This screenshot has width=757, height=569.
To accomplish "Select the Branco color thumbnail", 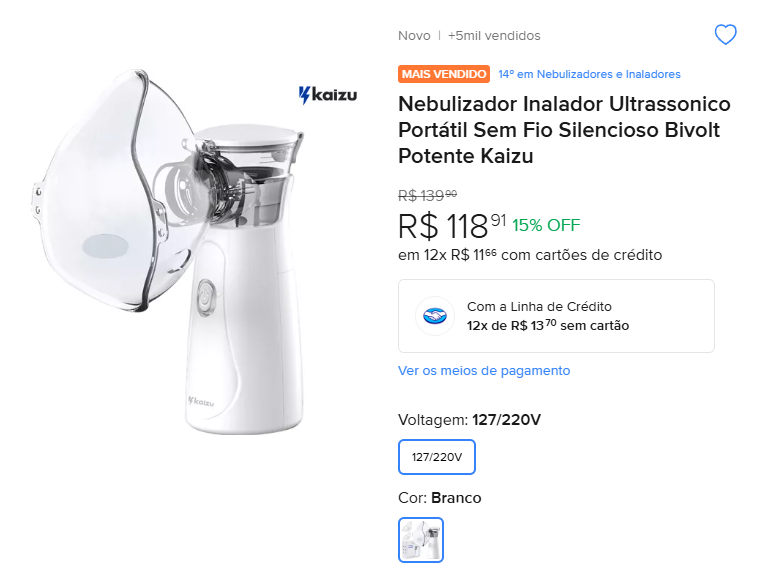I will [x=421, y=540].
